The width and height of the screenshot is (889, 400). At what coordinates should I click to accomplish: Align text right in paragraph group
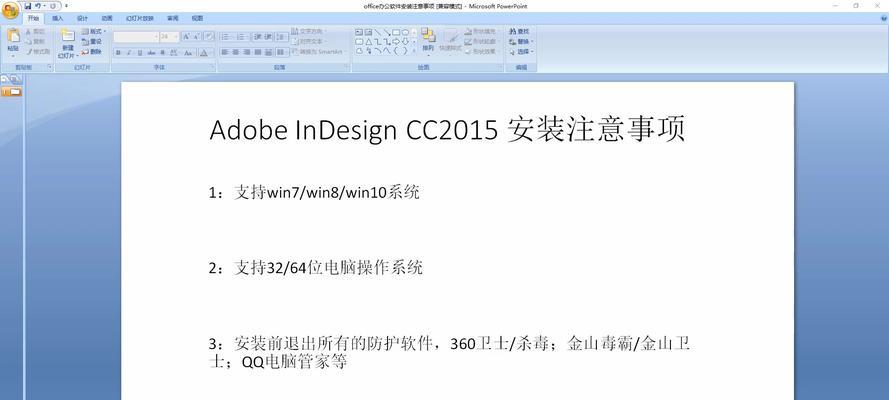pos(247,52)
